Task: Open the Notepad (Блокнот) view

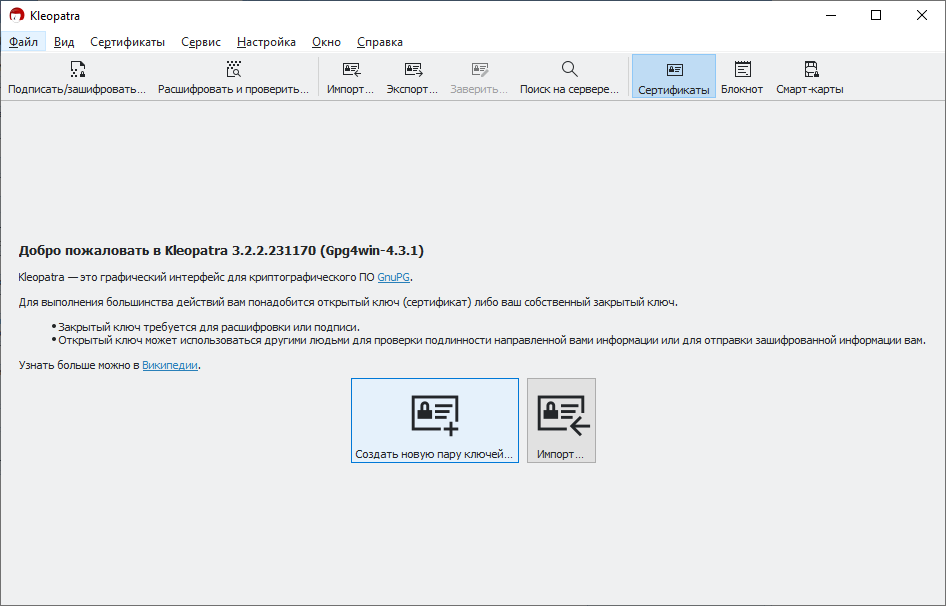Action: [742, 77]
